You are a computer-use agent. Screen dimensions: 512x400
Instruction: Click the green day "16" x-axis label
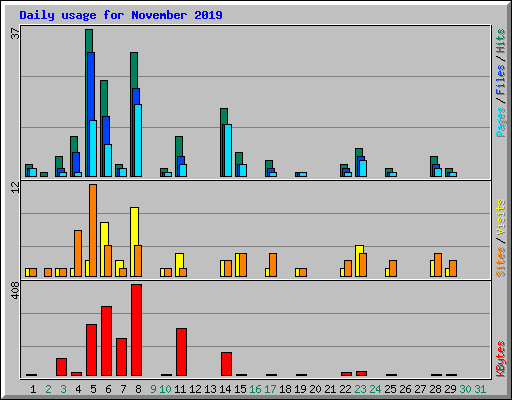pyautogui.click(x=255, y=389)
